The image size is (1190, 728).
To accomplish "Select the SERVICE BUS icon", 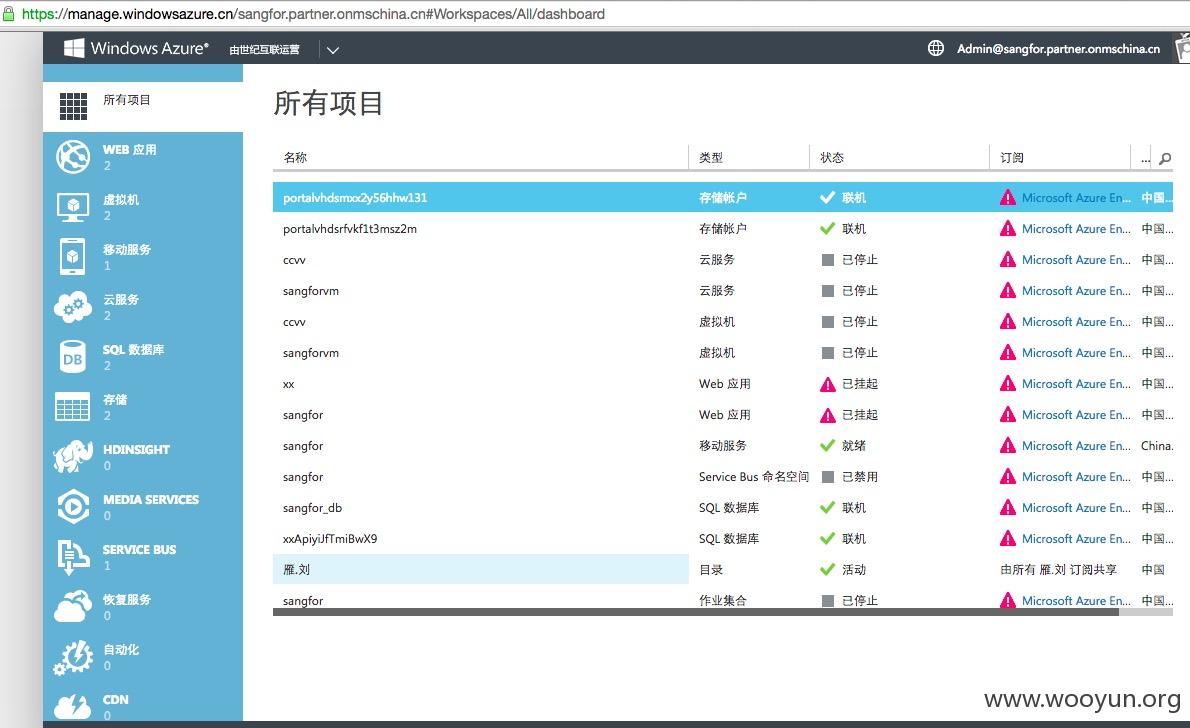I will [x=73, y=556].
